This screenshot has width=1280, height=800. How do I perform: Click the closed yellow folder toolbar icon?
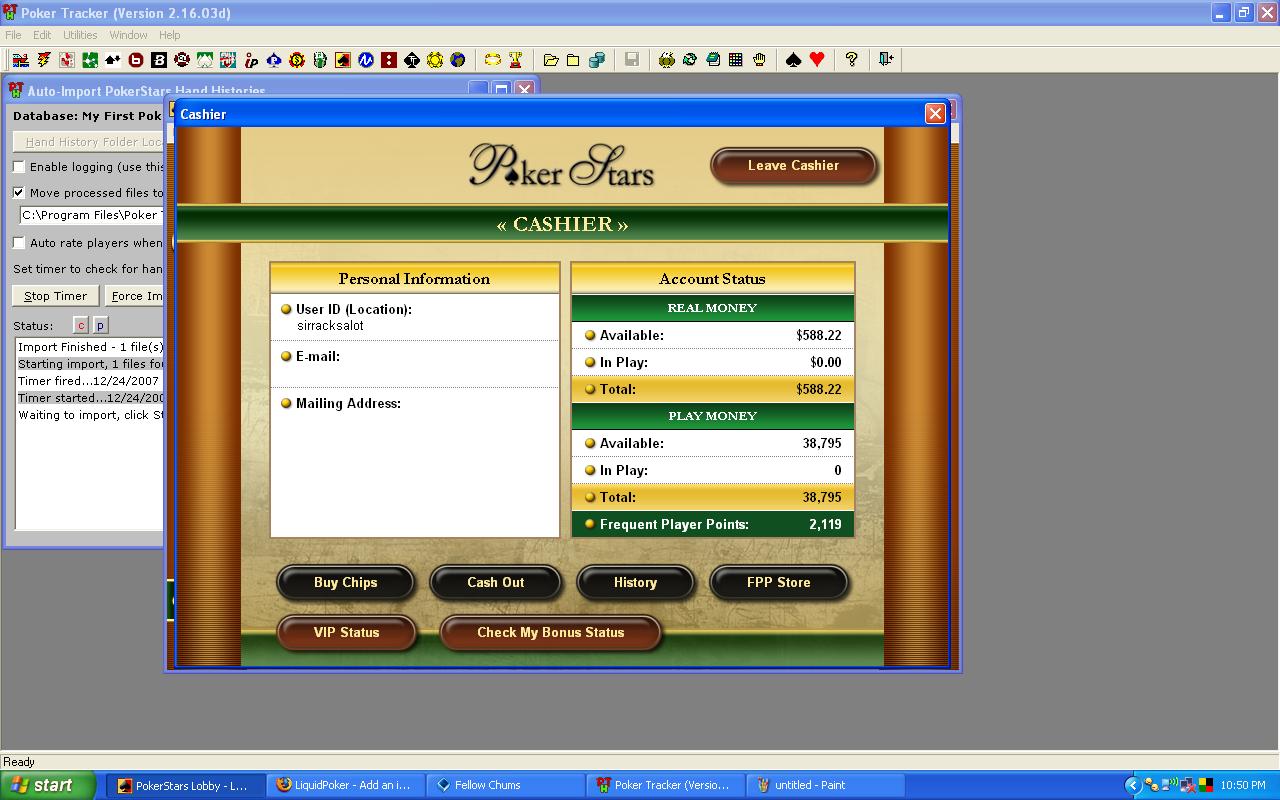[573, 60]
